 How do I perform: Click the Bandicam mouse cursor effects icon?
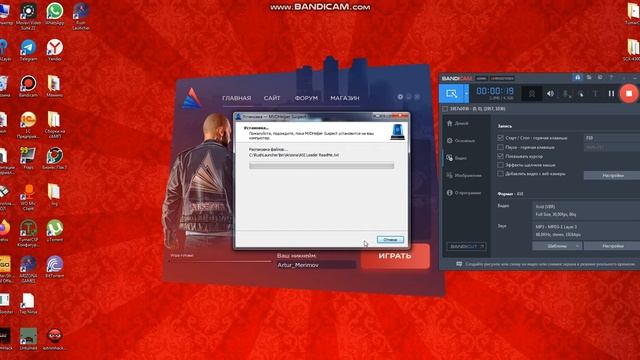click(581, 94)
